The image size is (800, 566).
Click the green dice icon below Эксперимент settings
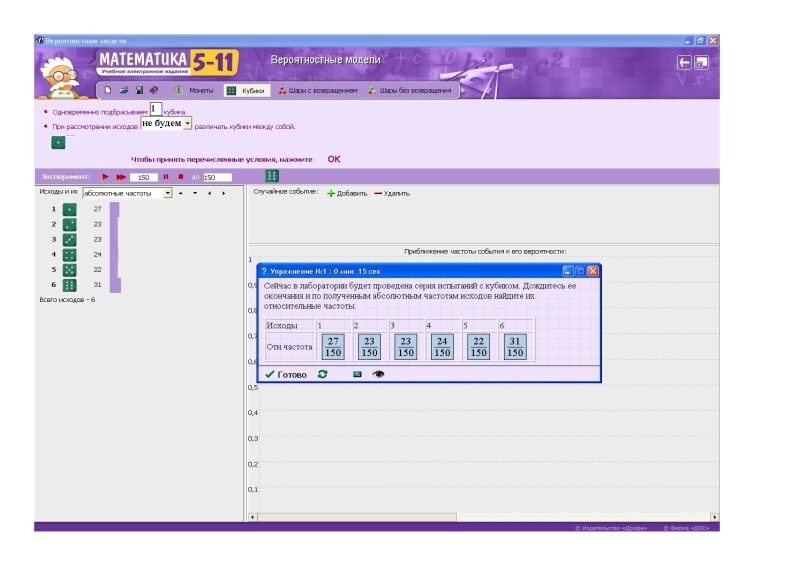pyautogui.click(x=272, y=176)
